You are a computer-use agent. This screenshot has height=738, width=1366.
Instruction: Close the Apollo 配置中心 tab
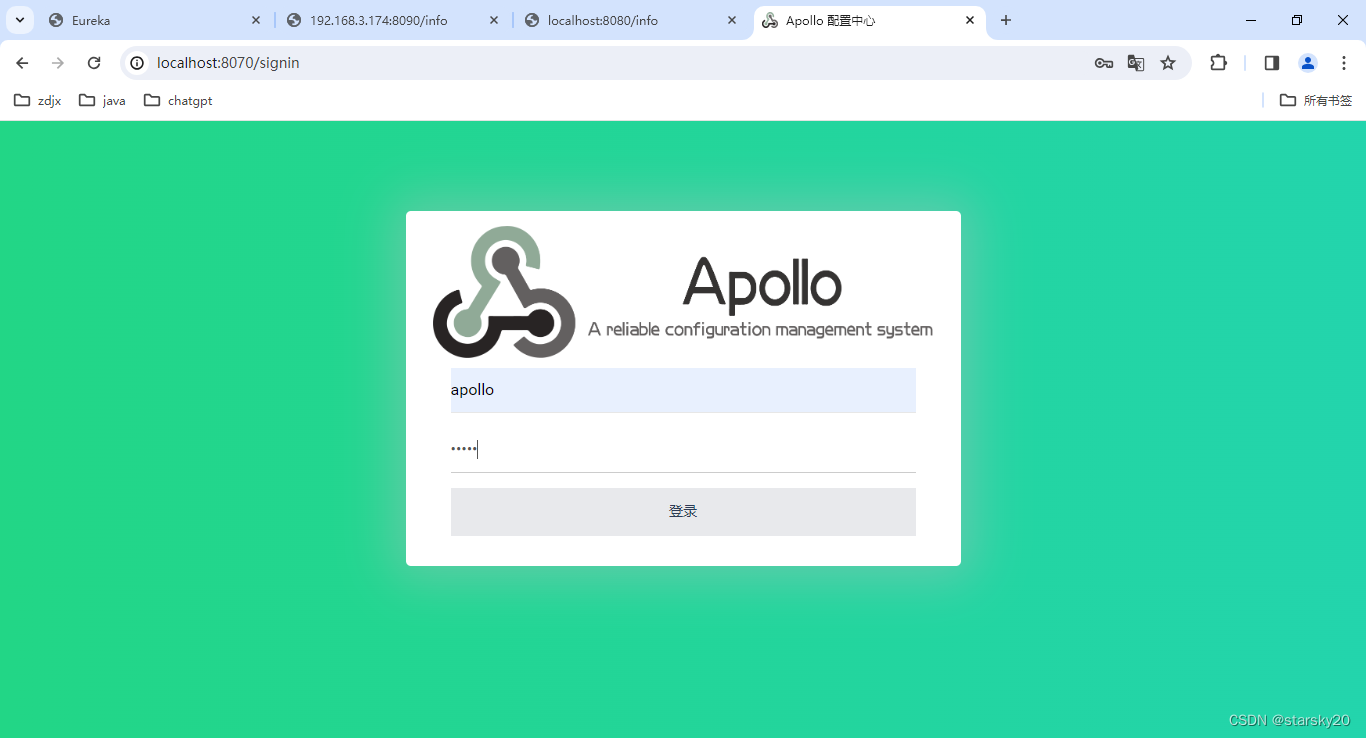click(970, 20)
